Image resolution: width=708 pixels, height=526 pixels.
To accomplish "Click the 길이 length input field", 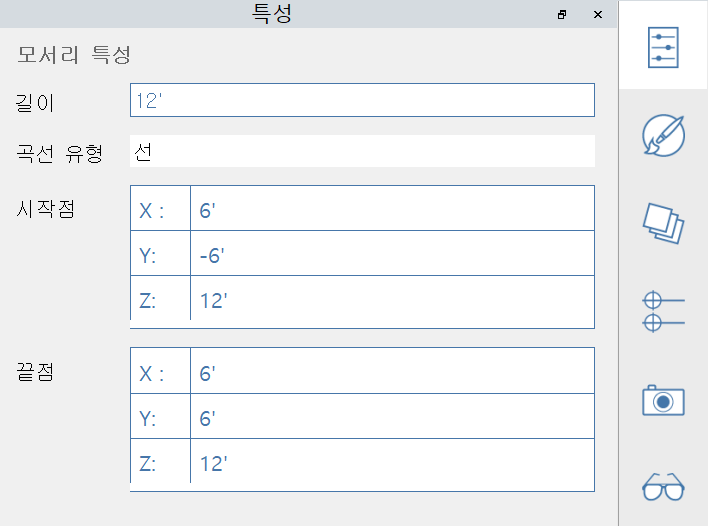I will point(362,100).
